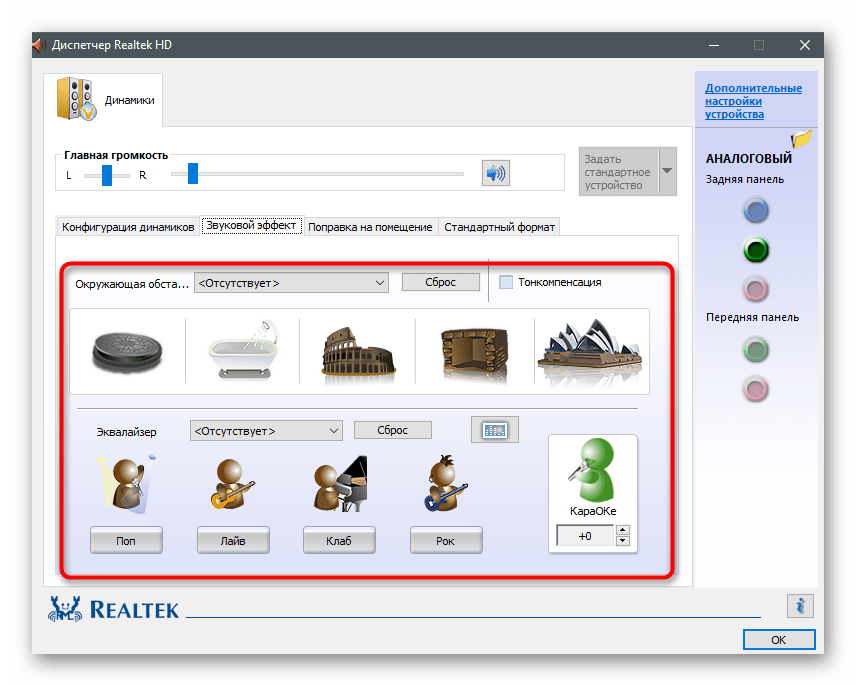Viewport: 856px width, 686px height.
Task: Expand the Эквалайзер preset dropdown
Action: 266,431
